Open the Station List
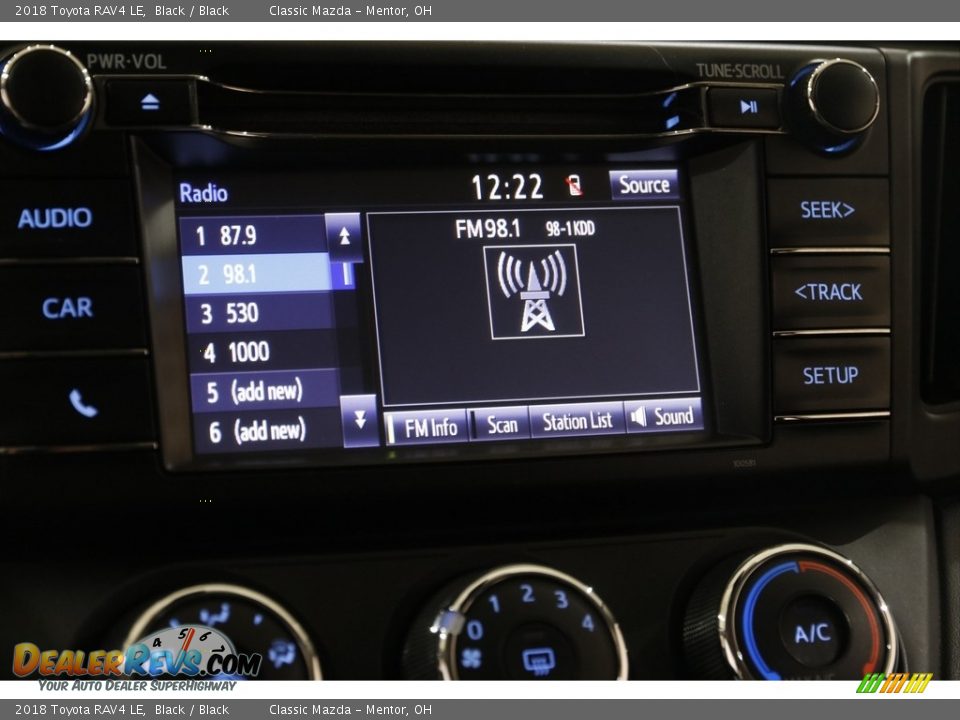Image resolution: width=960 pixels, height=720 pixels. pyautogui.click(x=576, y=422)
